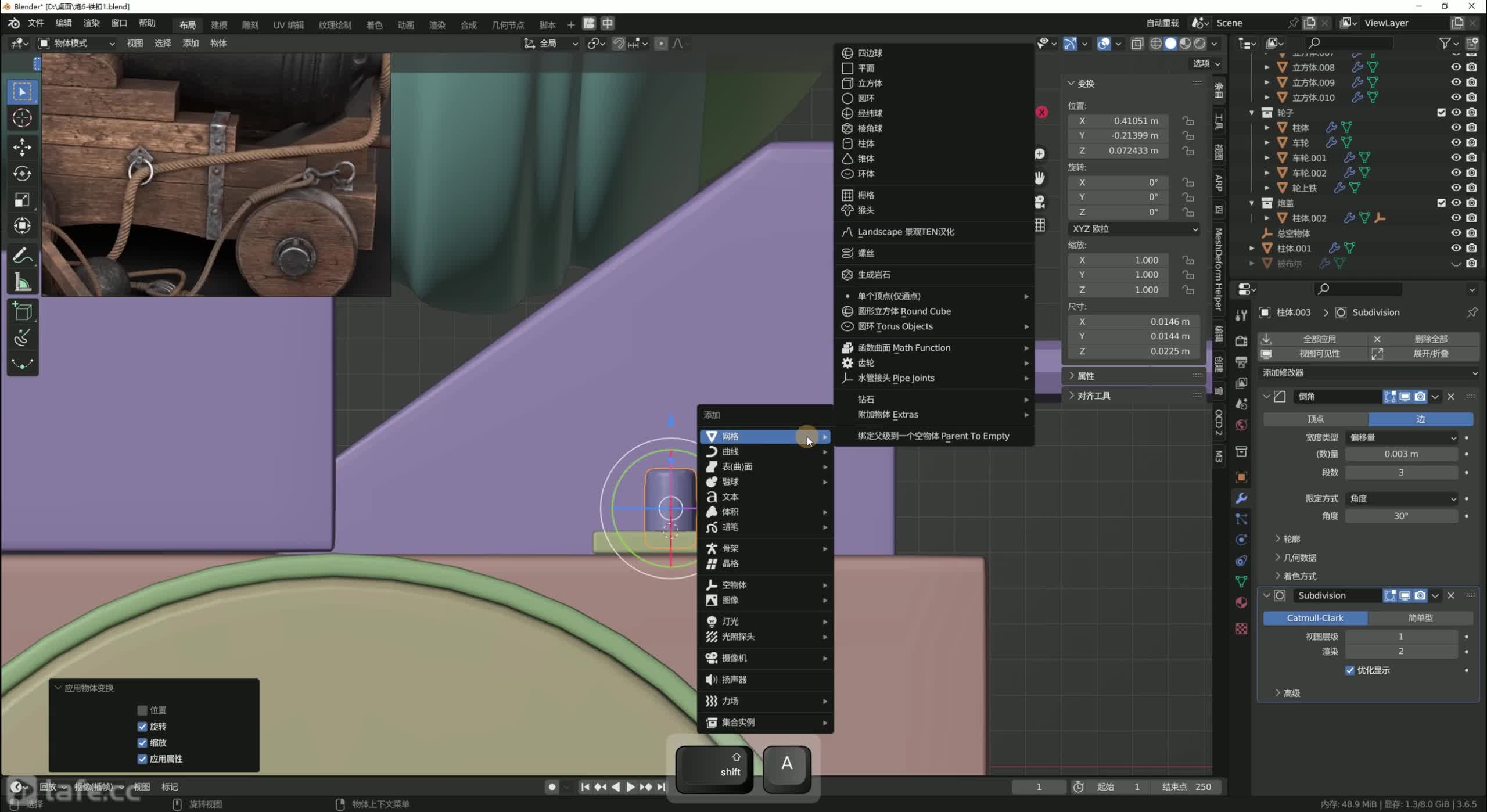Viewport: 1487px width, 812px height.
Task: Switch to the 建模 workspace tab
Action: 219,25
